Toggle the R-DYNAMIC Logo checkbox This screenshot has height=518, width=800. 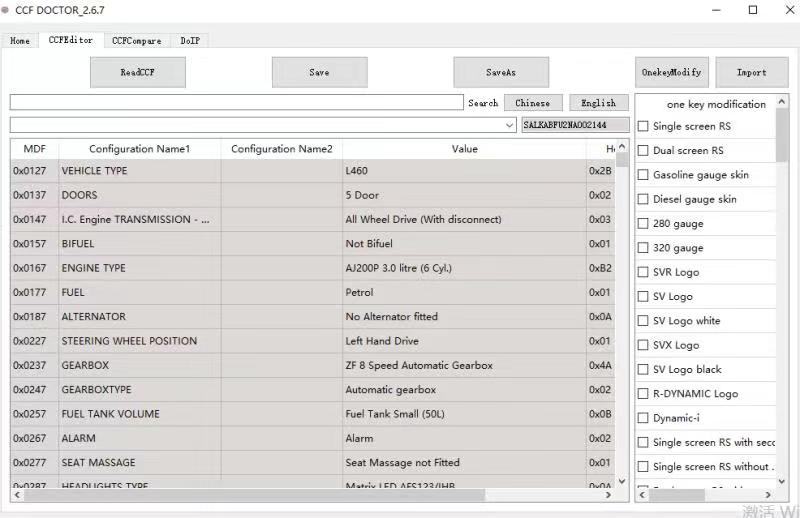[643, 394]
